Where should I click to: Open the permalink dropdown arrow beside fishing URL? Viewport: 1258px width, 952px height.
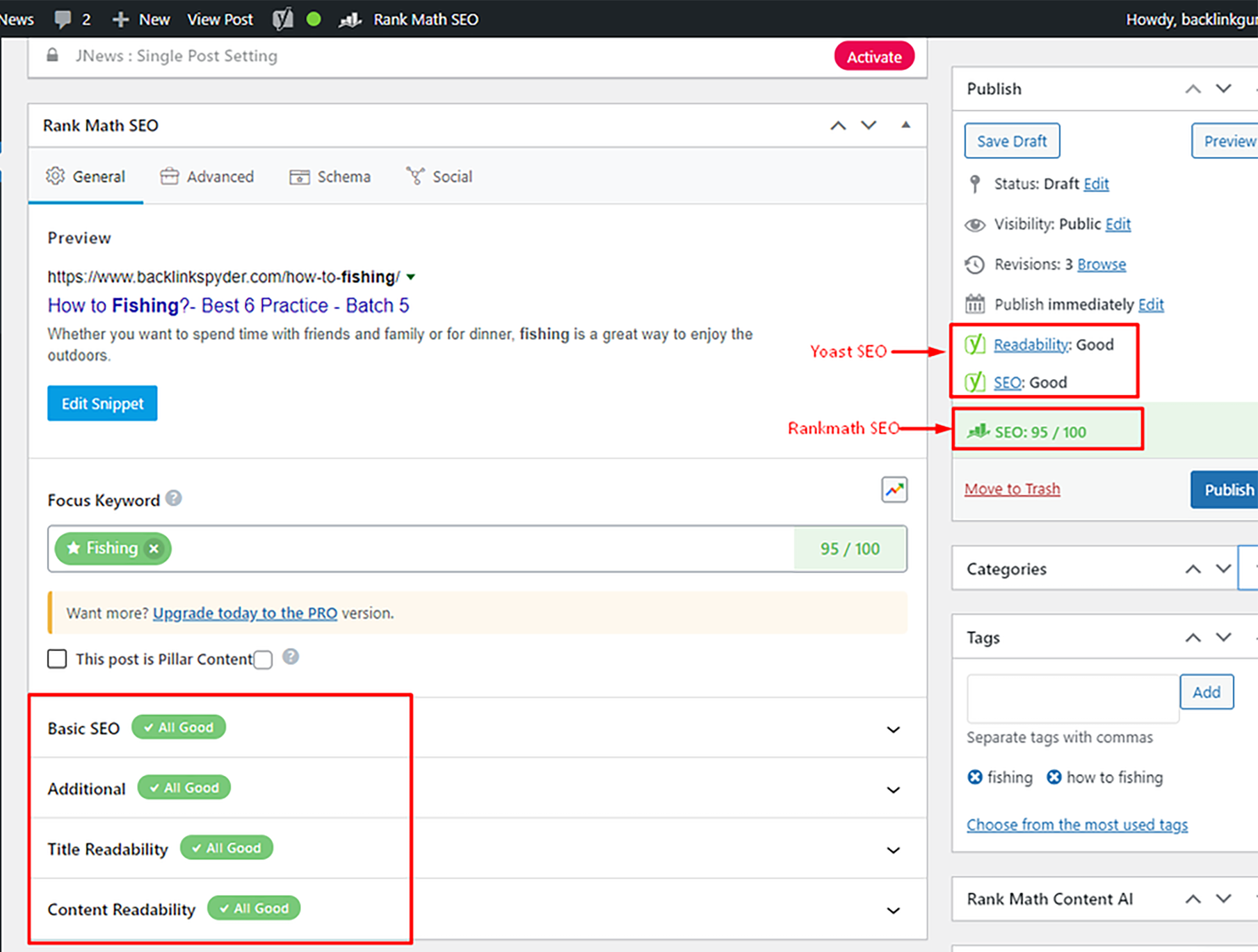pos(410,277)
